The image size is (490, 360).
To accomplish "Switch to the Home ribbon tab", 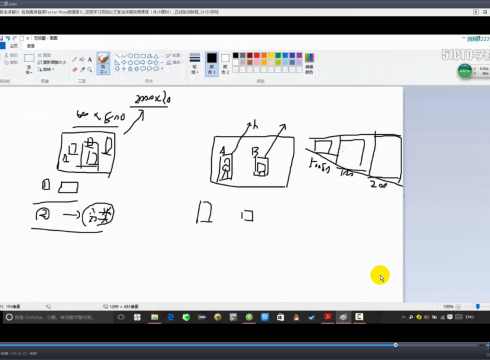I will 14,46.
